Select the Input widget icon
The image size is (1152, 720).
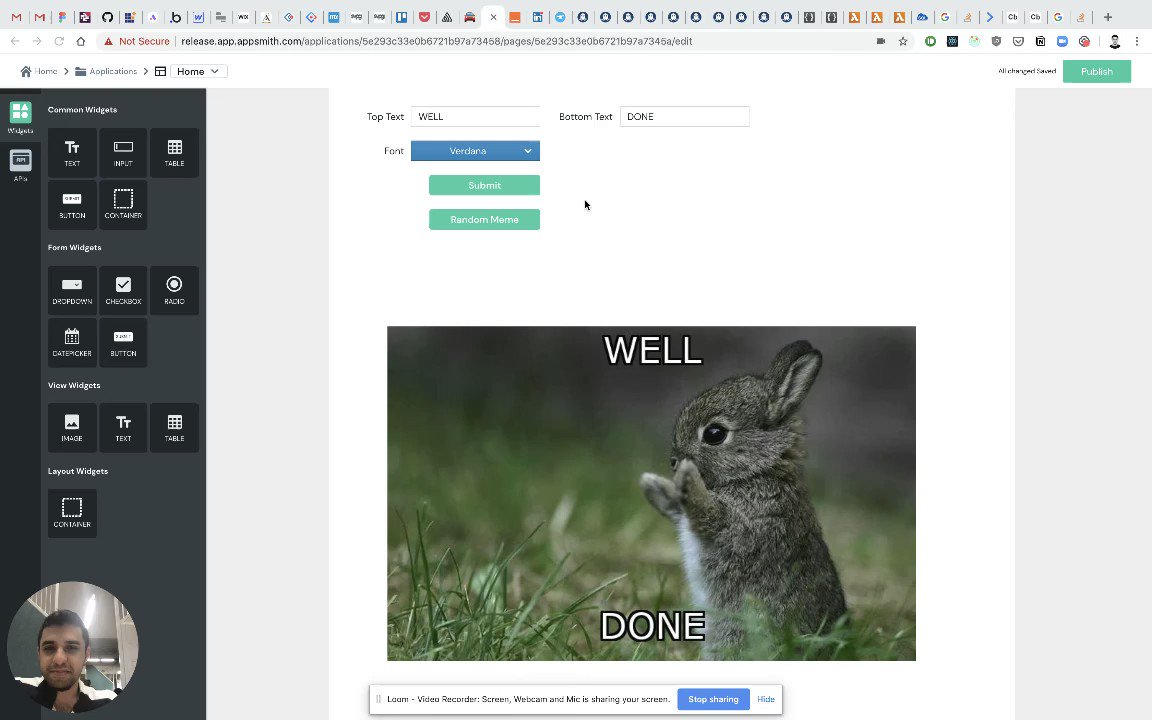123,153
